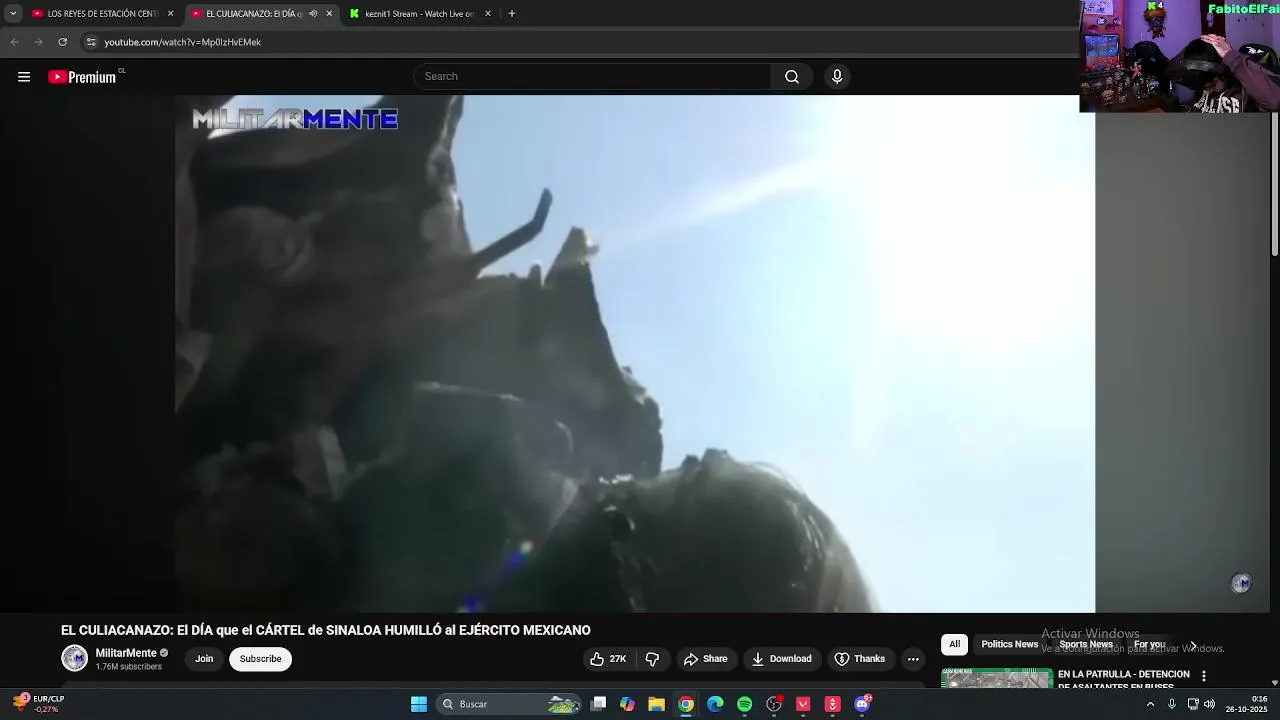Screen dimensions: 1280x720
Task: Click into the YouTube Search field
Action: pos(592,77)
